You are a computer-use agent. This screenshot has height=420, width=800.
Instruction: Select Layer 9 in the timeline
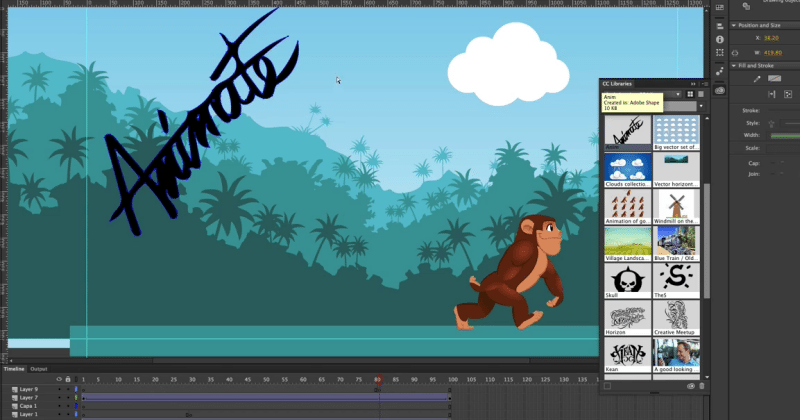coord(28,389)
